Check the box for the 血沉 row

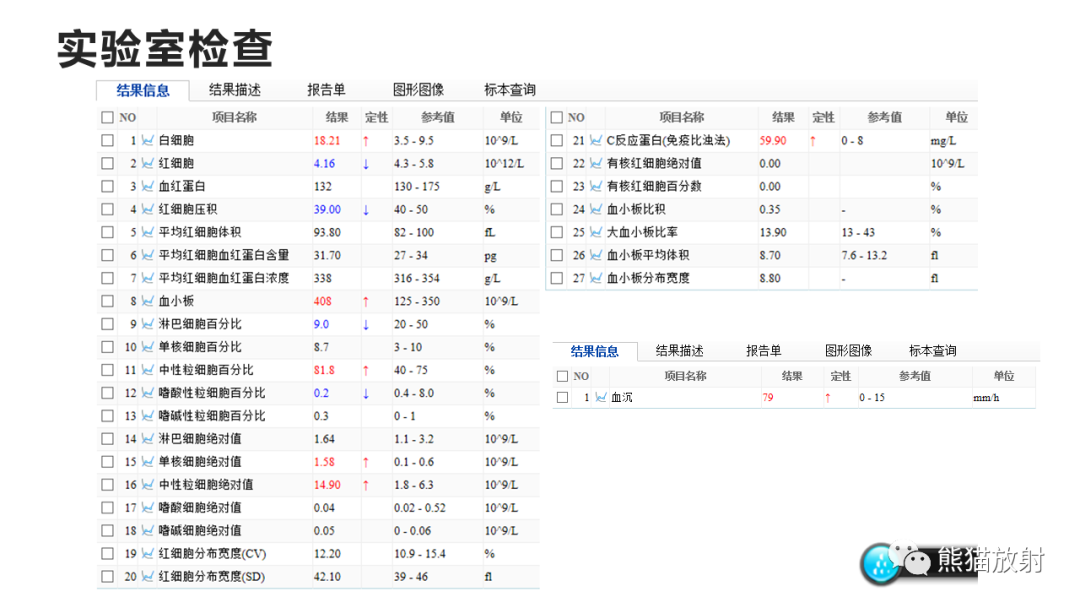pos(563,397)
